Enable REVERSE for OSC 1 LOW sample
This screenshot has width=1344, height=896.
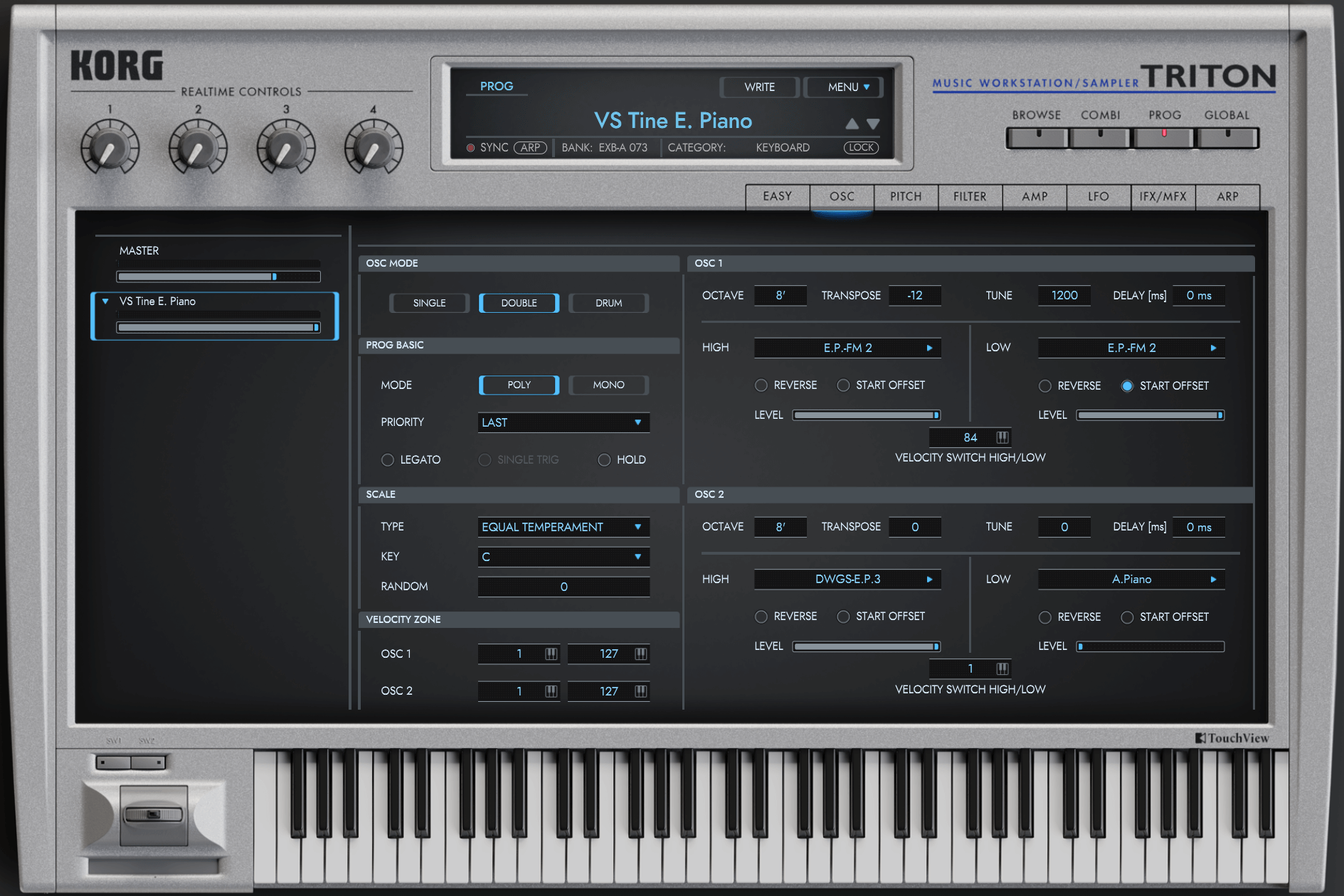coord(1045,386)
